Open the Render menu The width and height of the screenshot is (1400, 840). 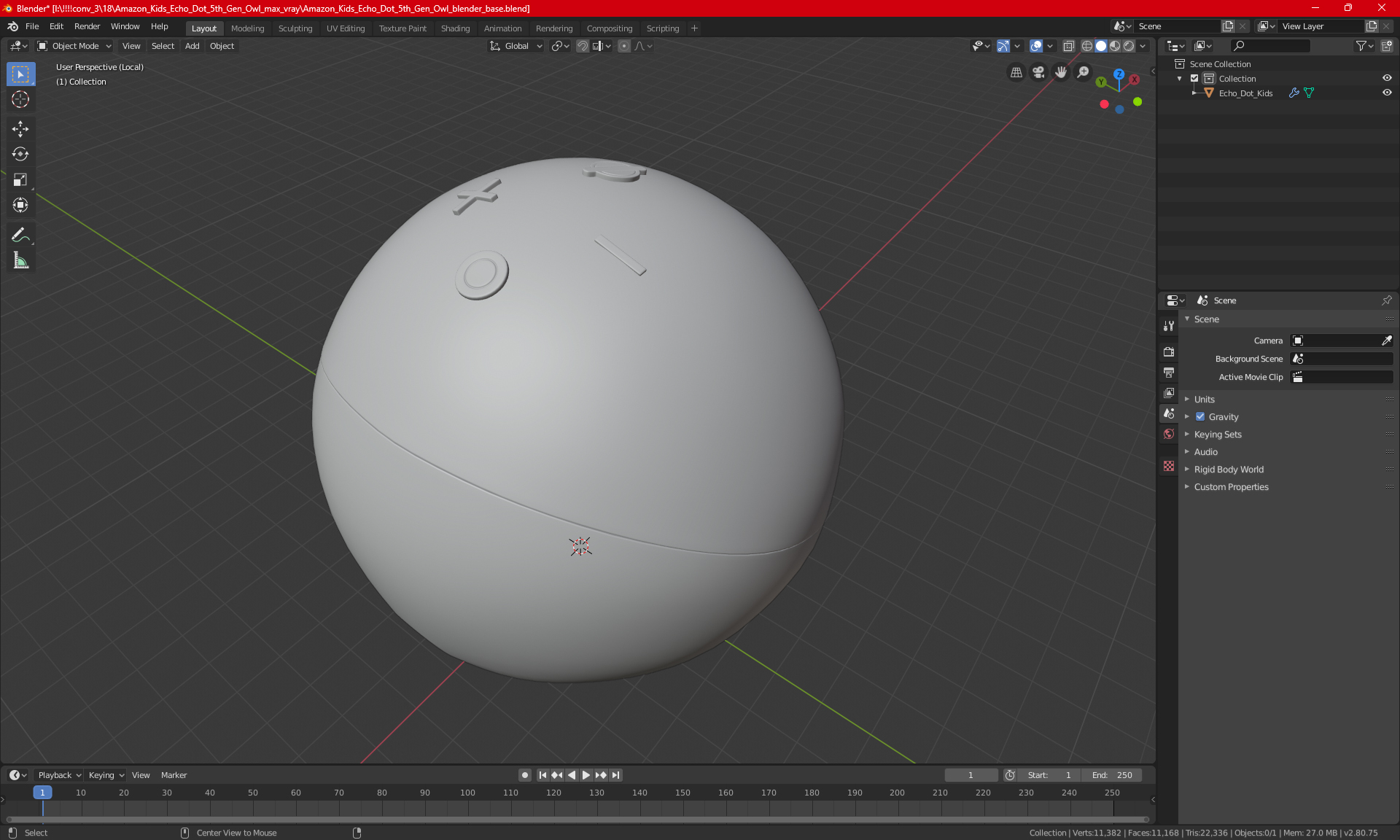(x=87, y=26)
